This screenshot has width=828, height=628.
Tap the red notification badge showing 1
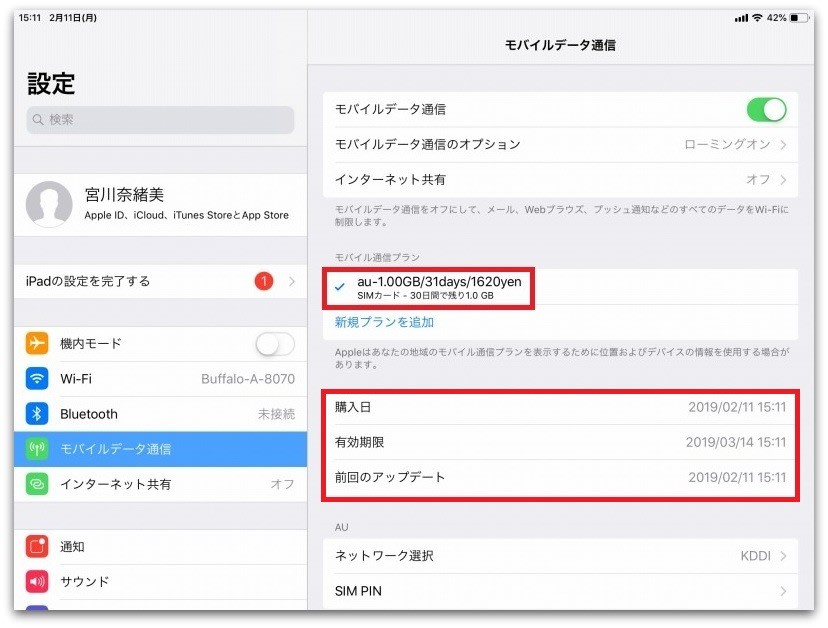[x=264, y=281]
